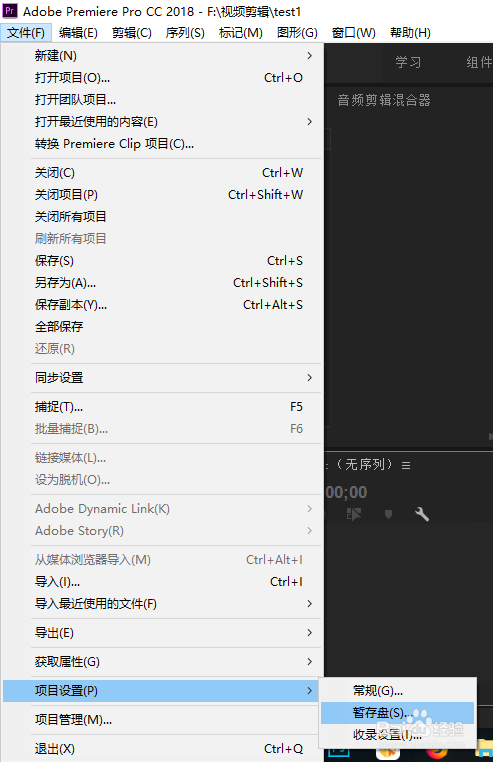Click greyed 批量捕捉(B)... menu item
Image resolution: width=493 pixels, height=762 pixels.
click(x=163, y=429)
